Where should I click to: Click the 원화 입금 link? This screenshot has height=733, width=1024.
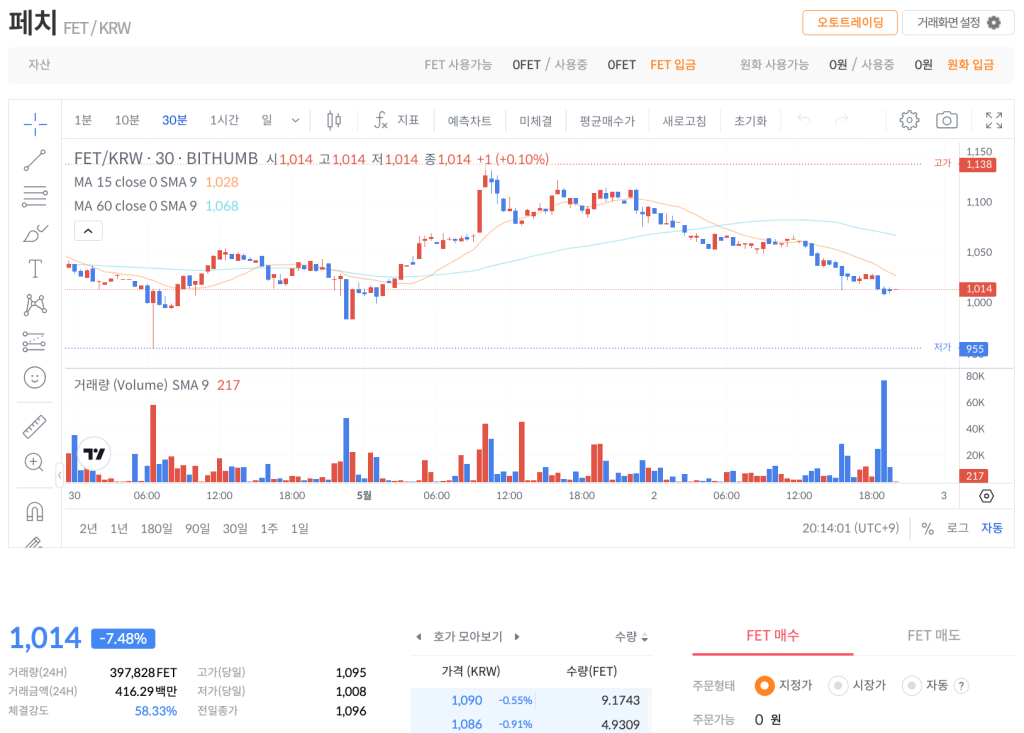coord(970,65)
